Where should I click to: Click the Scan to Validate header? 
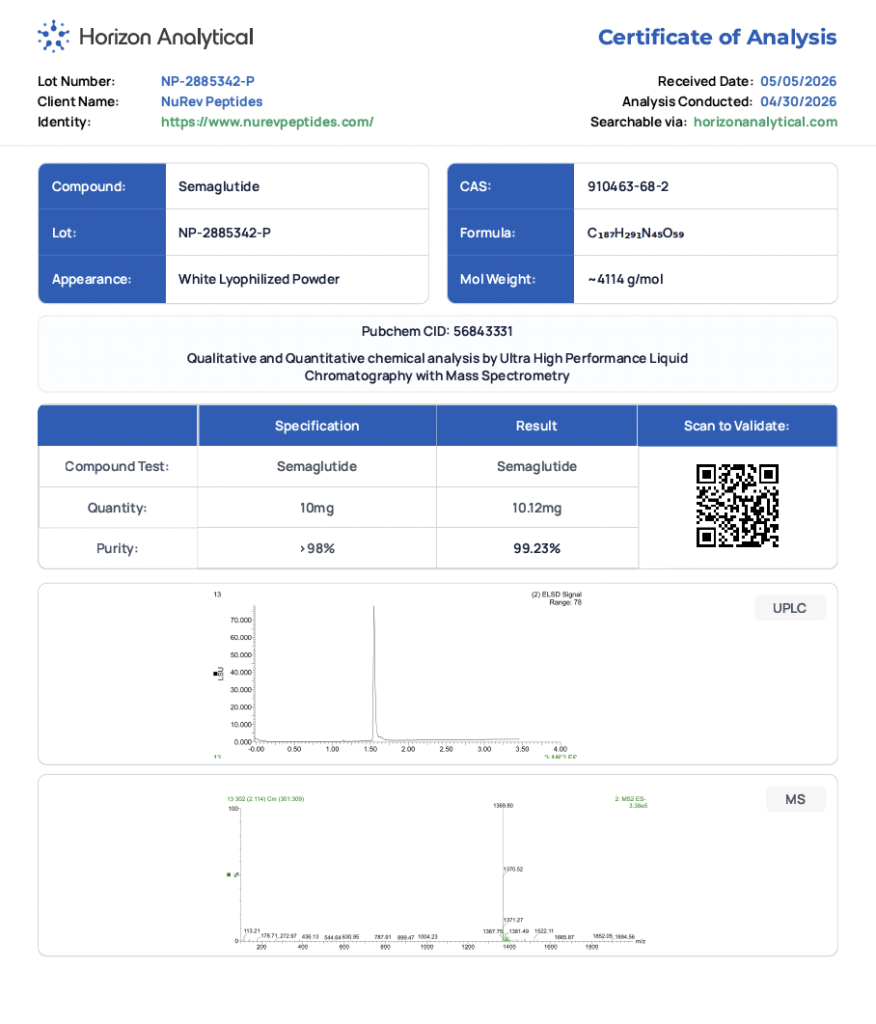click(x=737, y=426)
